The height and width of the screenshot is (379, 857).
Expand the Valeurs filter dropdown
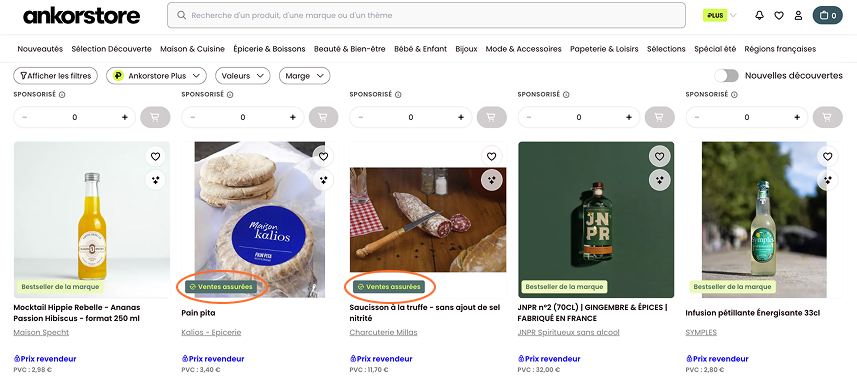coord(243,76)
